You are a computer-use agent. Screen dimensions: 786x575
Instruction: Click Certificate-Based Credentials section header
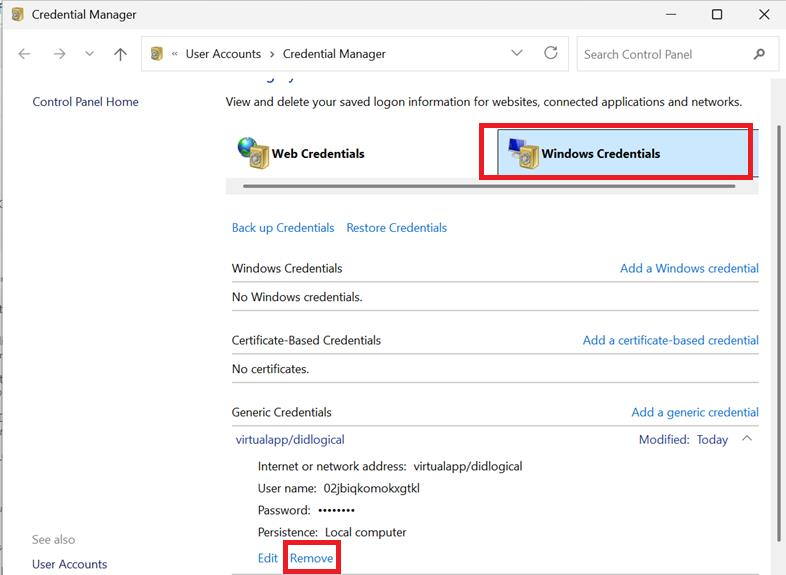click(x=306, y=340)
